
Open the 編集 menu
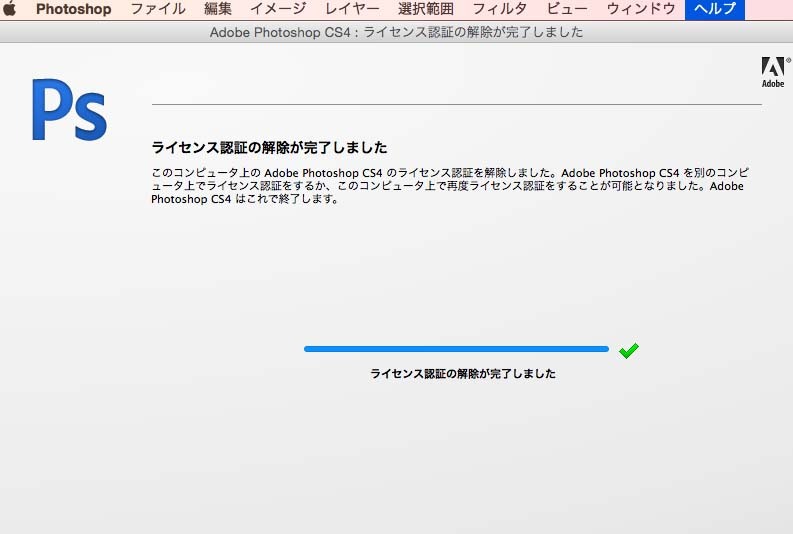point(218,9)
